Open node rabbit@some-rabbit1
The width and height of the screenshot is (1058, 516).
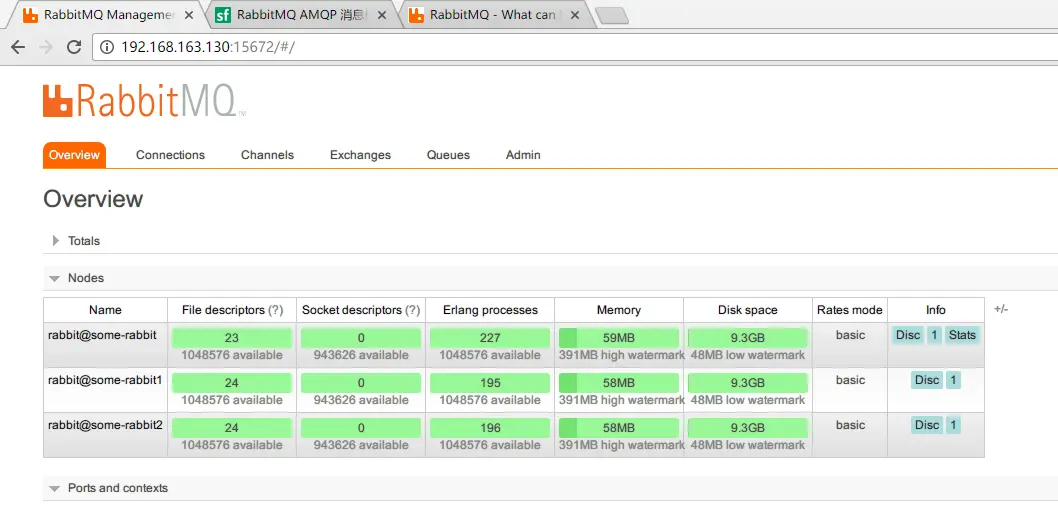[x=105, y=380]
